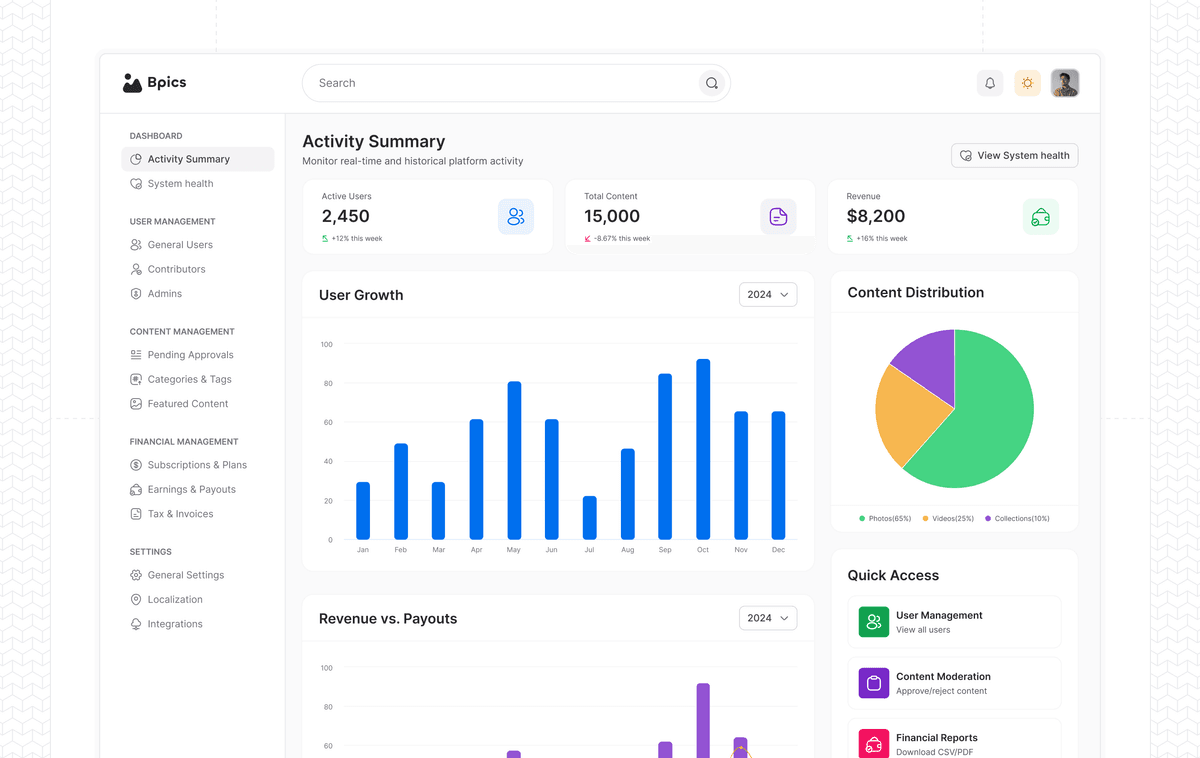Screen dimensions: 1200x758
Task: Select Featured Content in sidebar
Action: [198, 404]
